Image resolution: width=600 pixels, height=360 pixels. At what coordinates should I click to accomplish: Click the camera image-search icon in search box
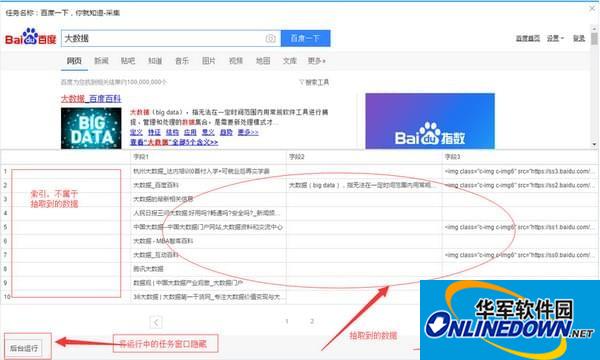(x=271, y=38)
